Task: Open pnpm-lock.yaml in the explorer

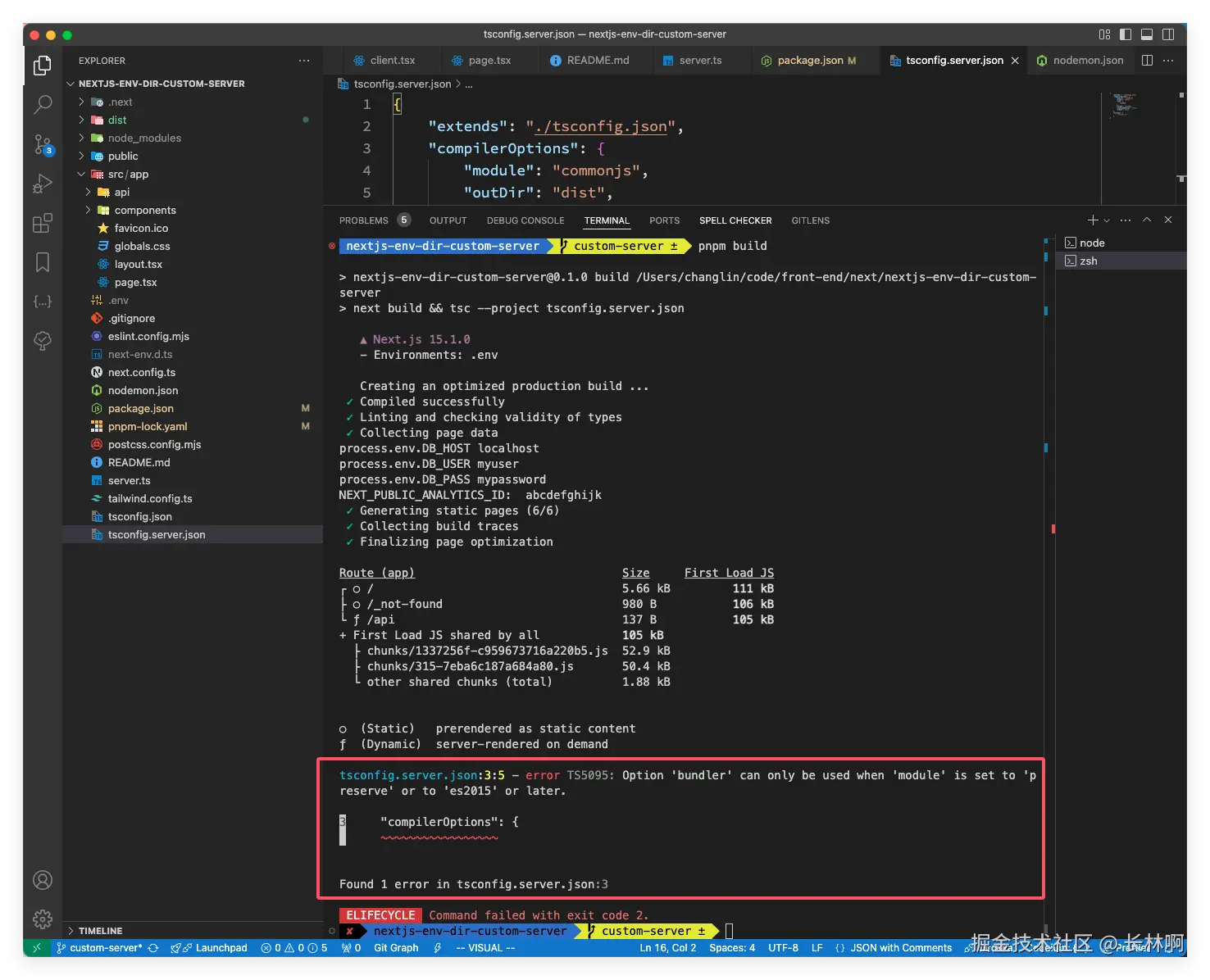Action: pyautogui.click(x=193, y=427)
